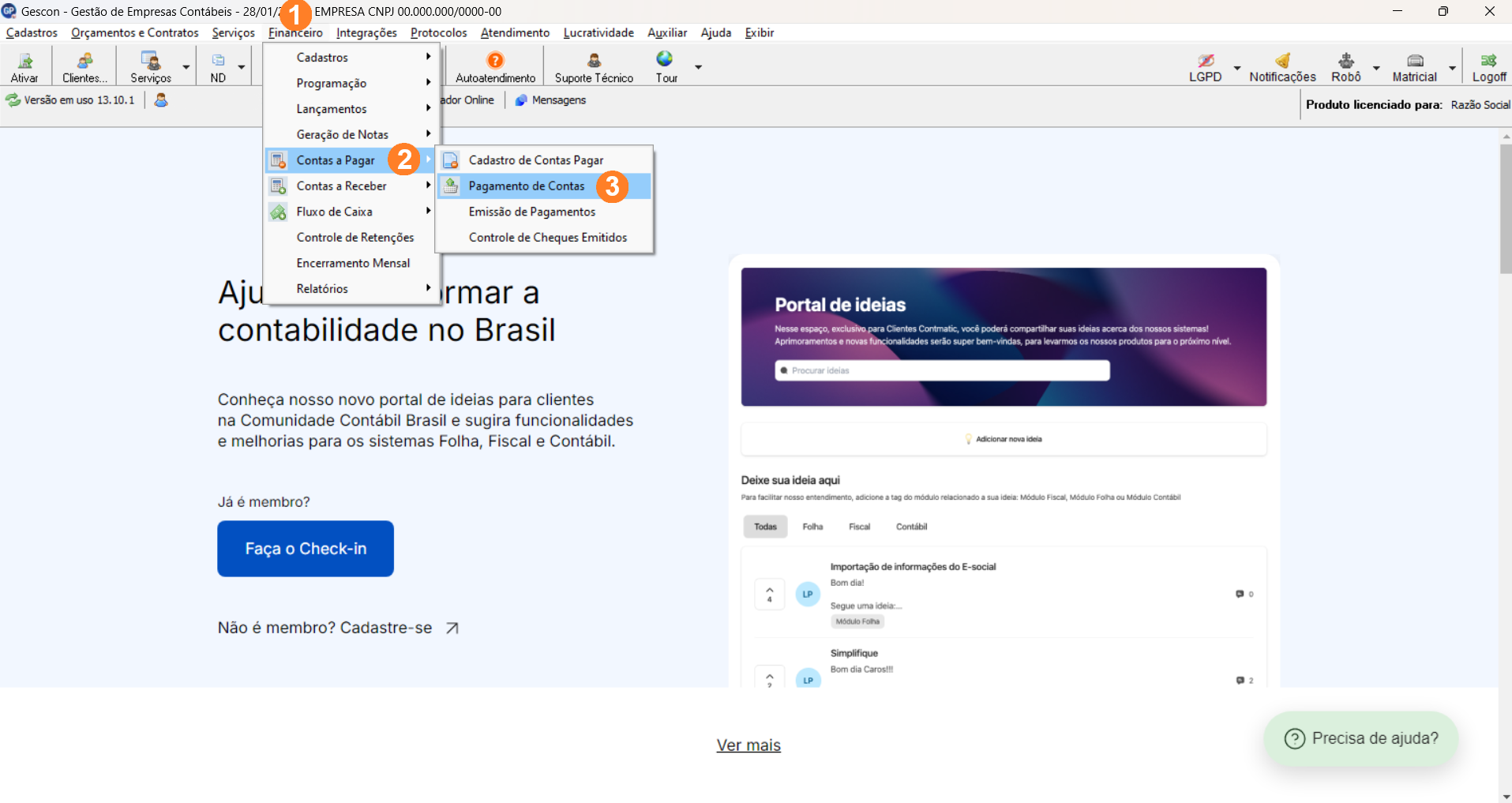Click the upvote arrow on Importação idea
1512x803 pixels.
(770, 590)
